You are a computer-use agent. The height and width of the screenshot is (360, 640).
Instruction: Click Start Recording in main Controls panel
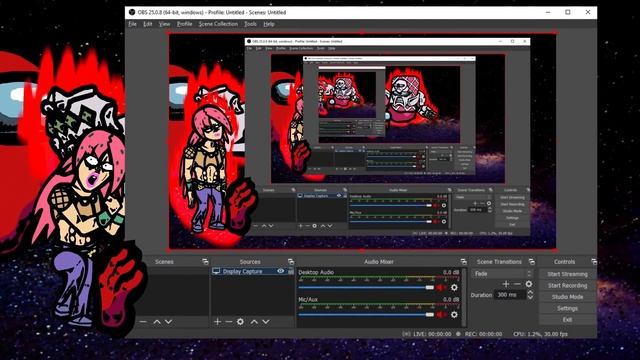click(x=567, y=286)
